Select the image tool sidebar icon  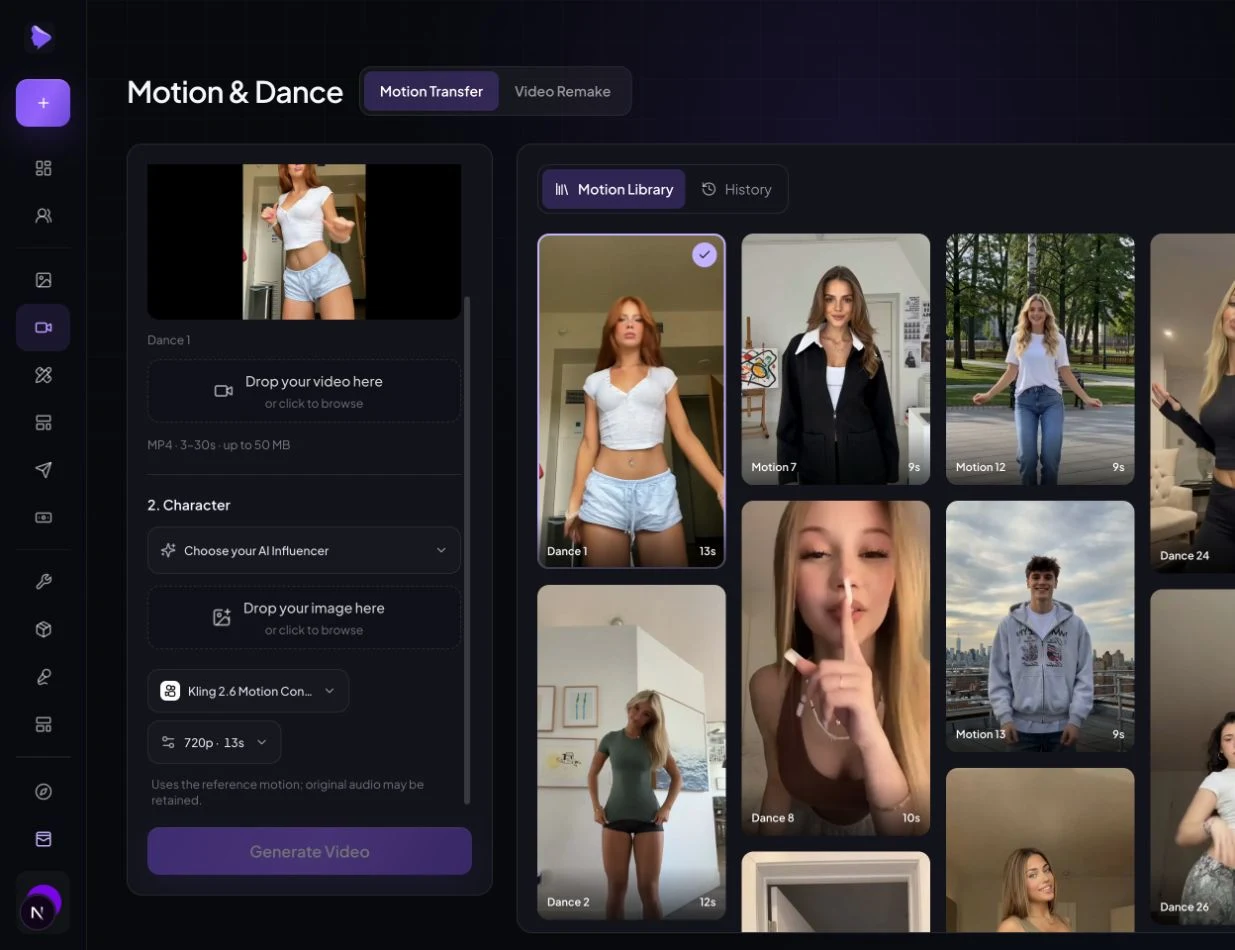[43, 280]
